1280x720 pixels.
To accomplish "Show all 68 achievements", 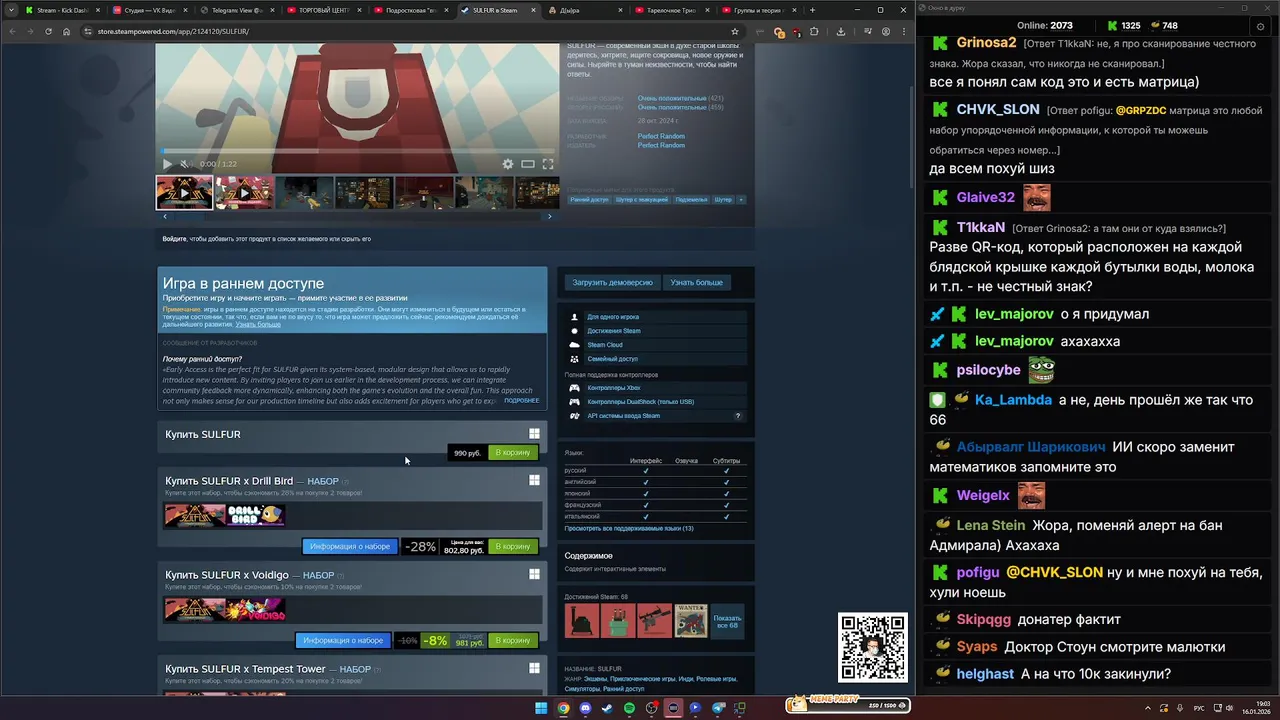I will pyautogui.click(x=727, y=621).
